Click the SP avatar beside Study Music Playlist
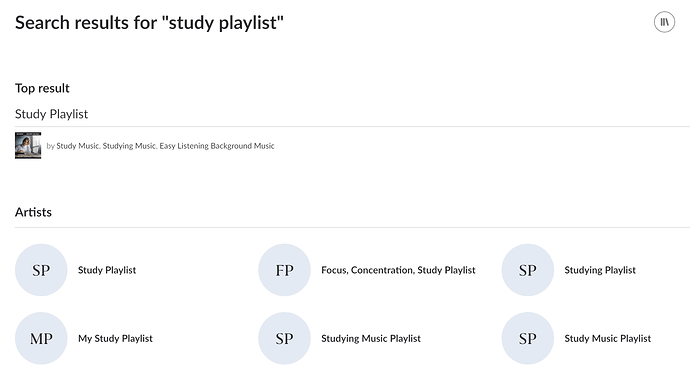690x390 pixels. coord(528,338)
